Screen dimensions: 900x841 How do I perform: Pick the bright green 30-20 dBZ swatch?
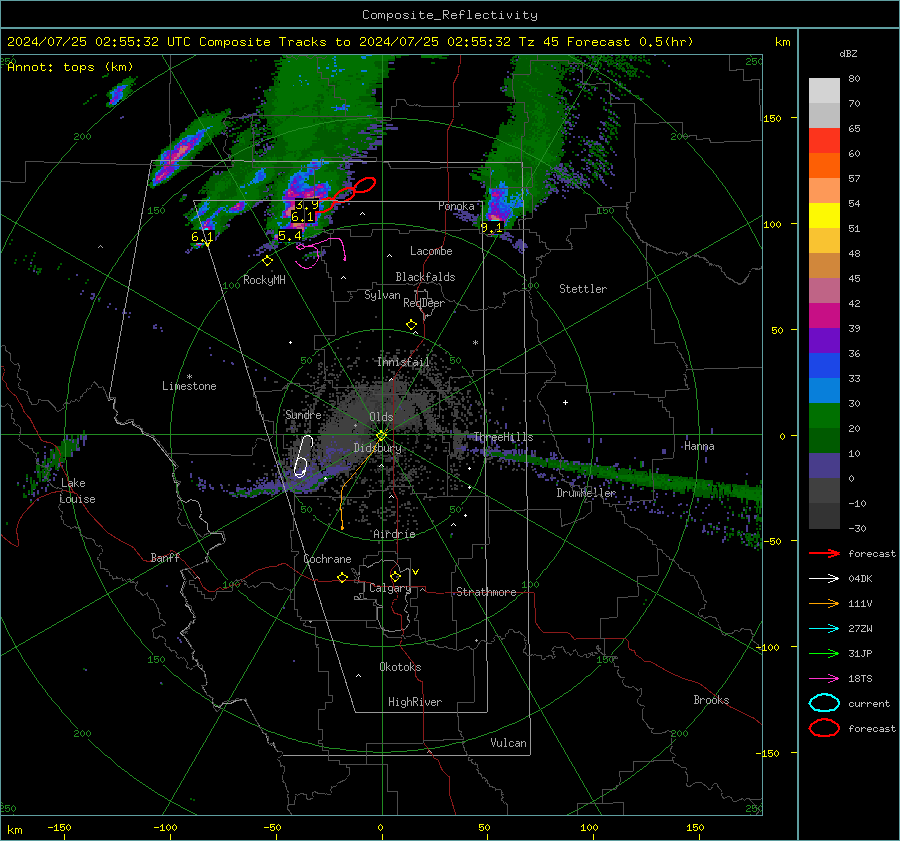click(x=824, y=416)
